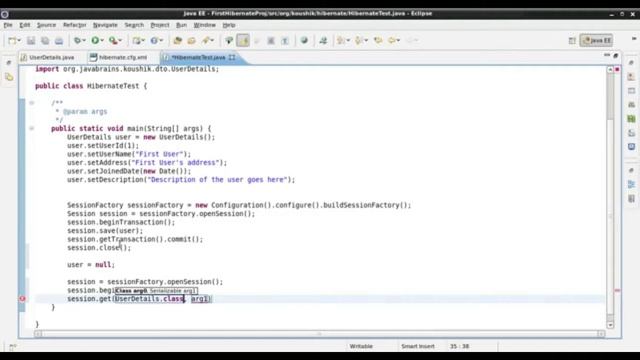Viewport: 640px width, 360px height.
Task: Toggle Breadcrumb toolbar button
Action: point(229,40)
